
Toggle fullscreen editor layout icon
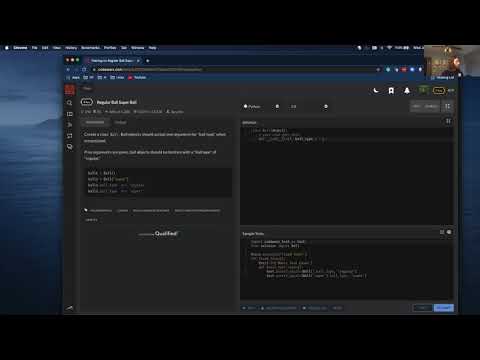pyautogui.click(x=447, y=106)
